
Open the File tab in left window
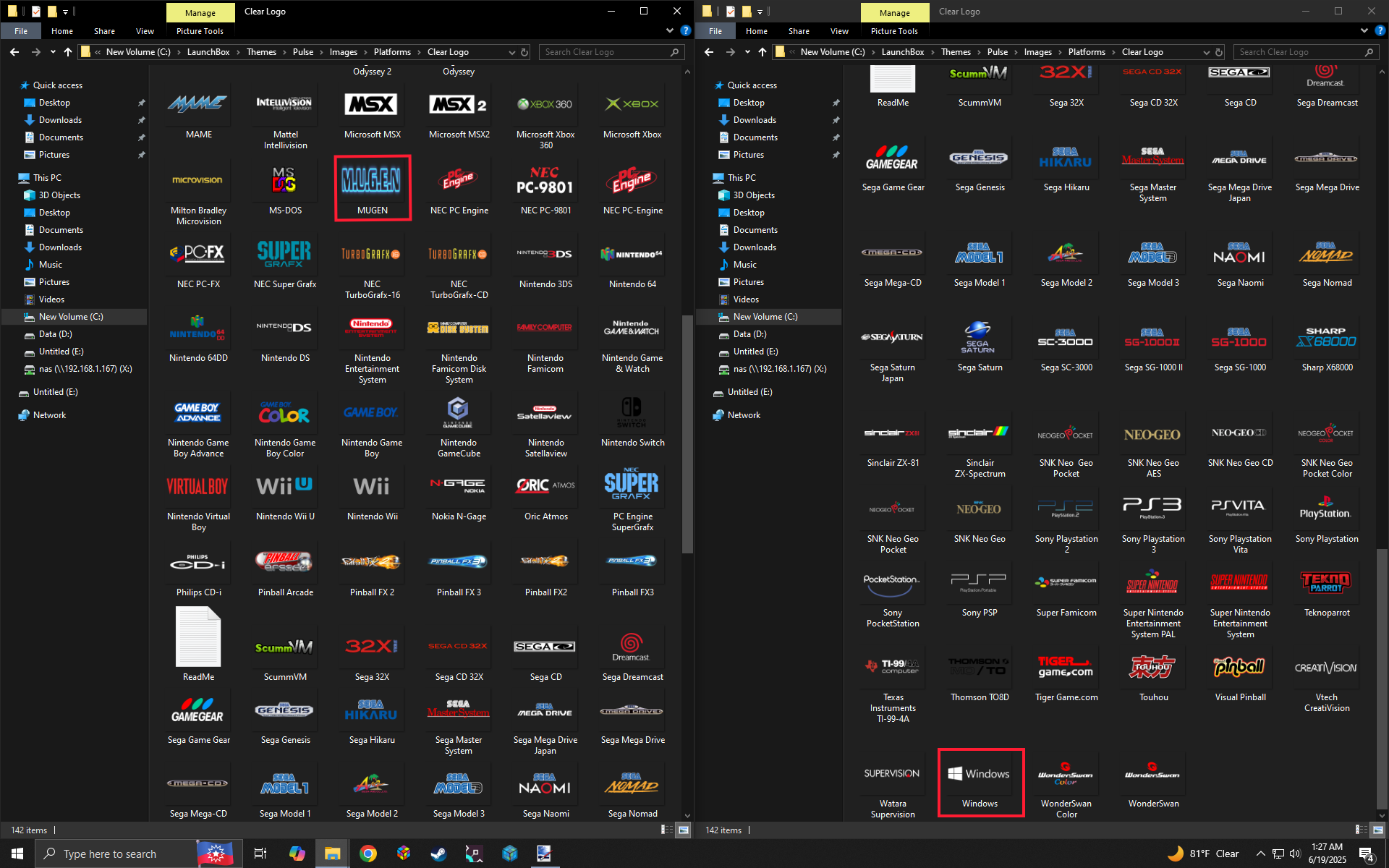(21, 31)
